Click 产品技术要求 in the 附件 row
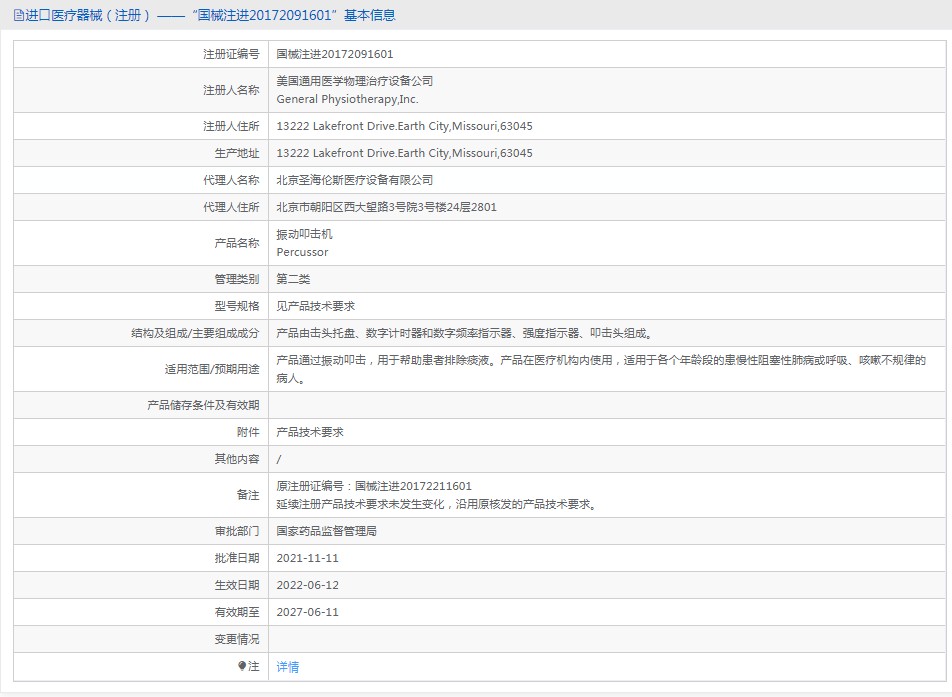952x697 pixels. pos(309,432)
